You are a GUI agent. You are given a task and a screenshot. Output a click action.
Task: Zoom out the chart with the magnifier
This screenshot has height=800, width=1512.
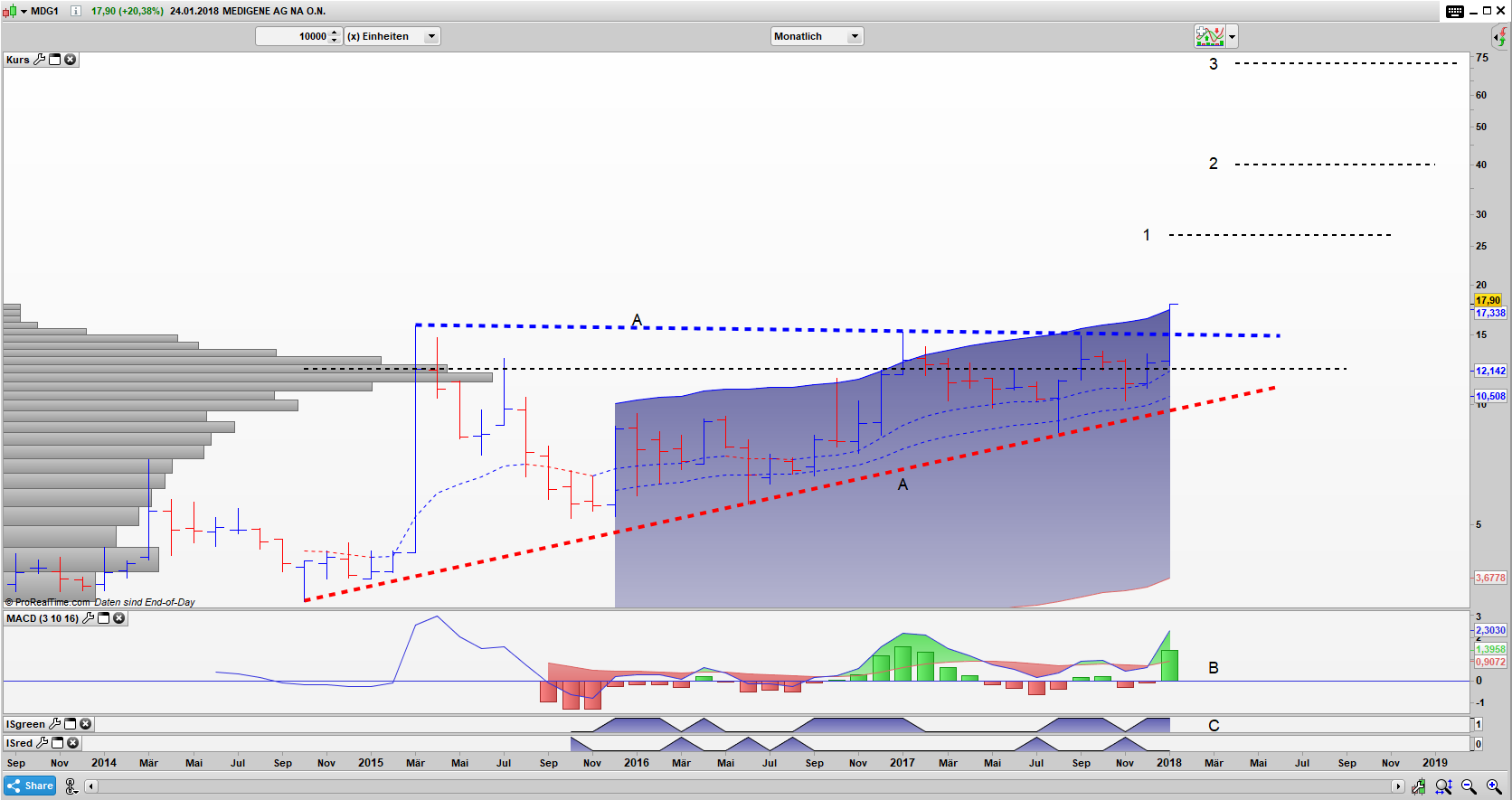tap(1469, 787)
